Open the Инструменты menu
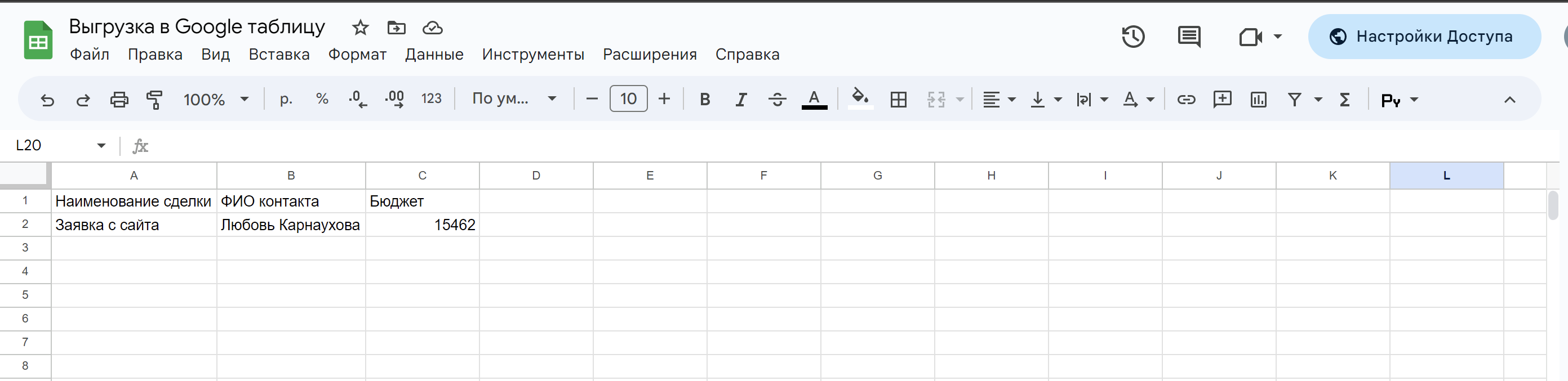1568x381 pixels. click(532, 54)
